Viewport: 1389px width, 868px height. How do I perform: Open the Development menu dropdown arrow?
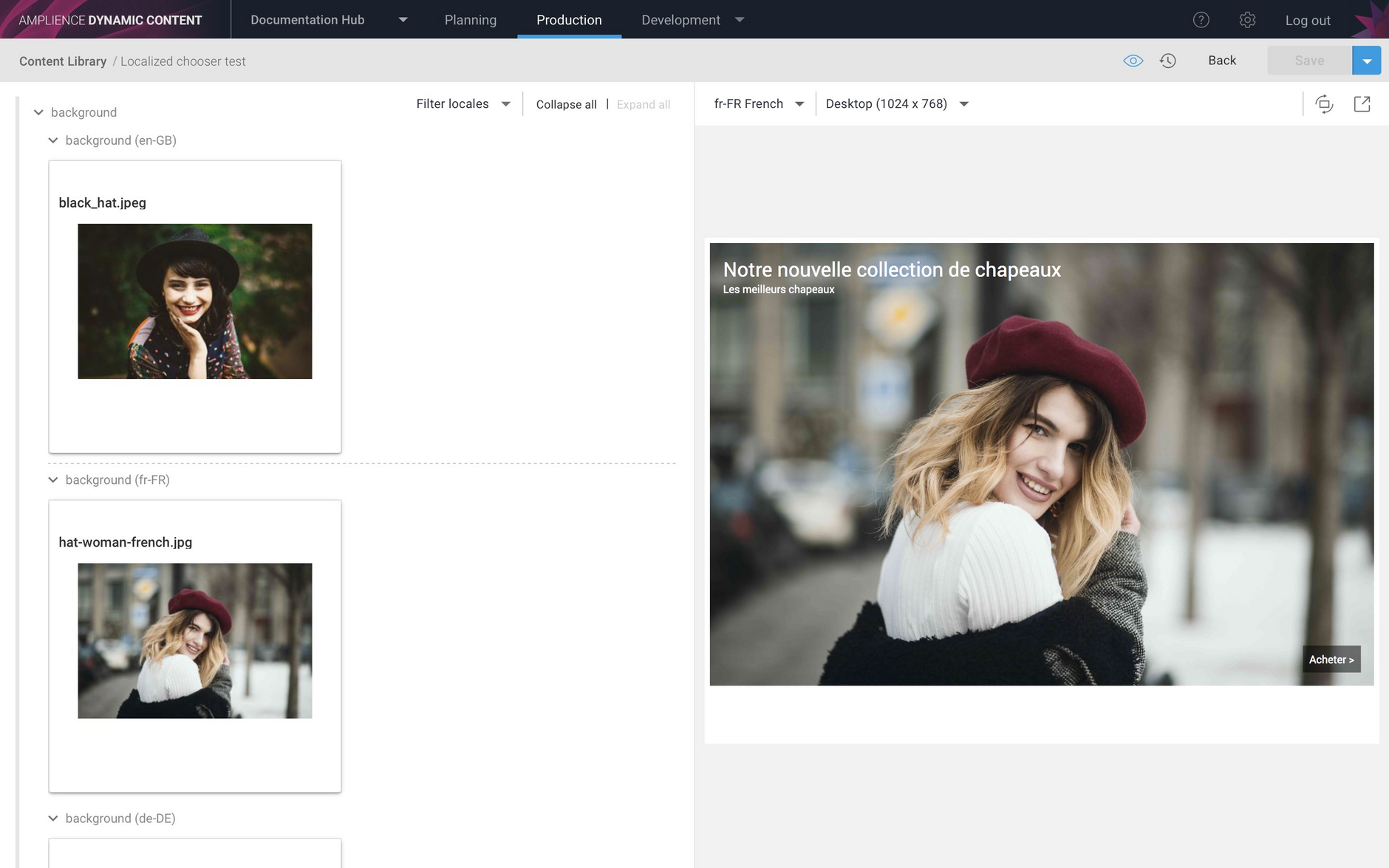(x=740, y=20)
